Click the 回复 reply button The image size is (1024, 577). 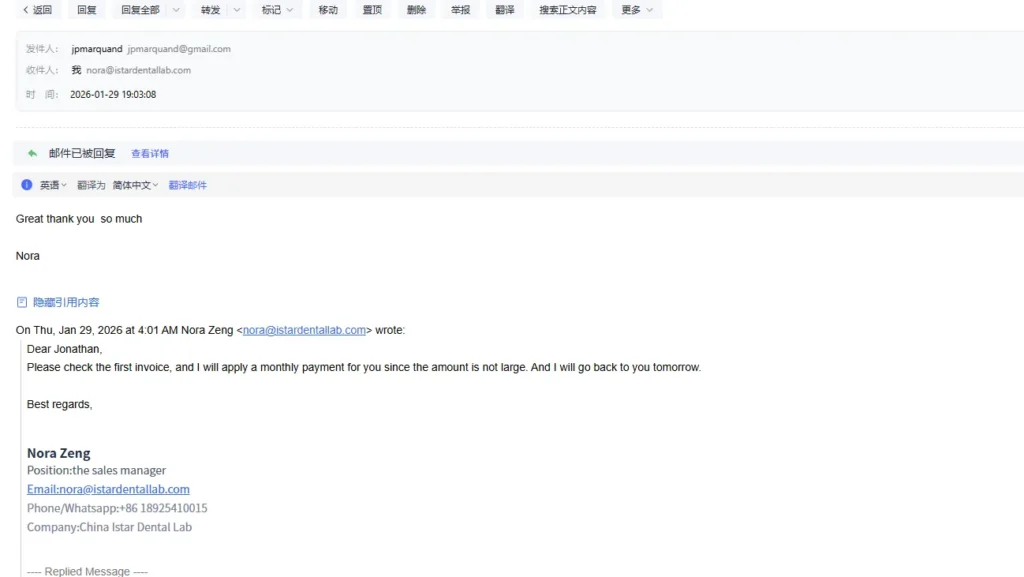86,10
